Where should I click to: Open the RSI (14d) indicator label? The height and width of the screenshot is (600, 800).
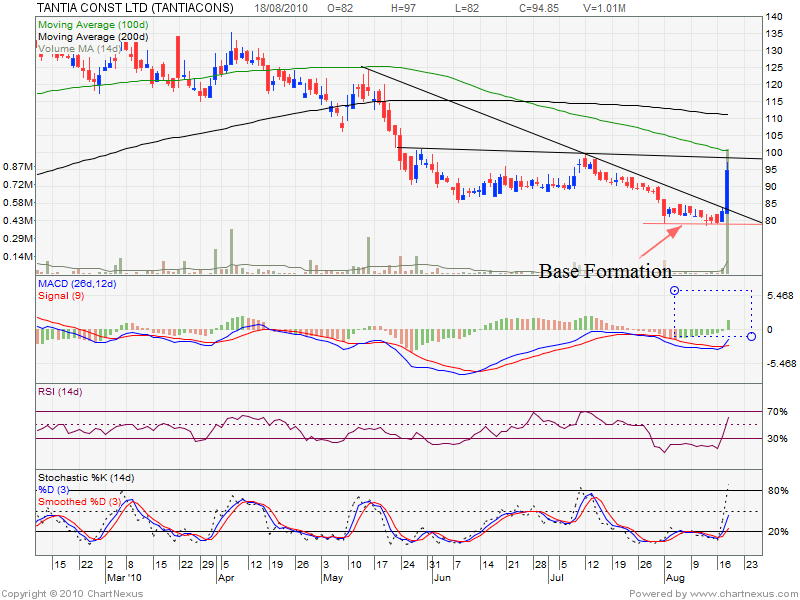(x=57, y=393)
